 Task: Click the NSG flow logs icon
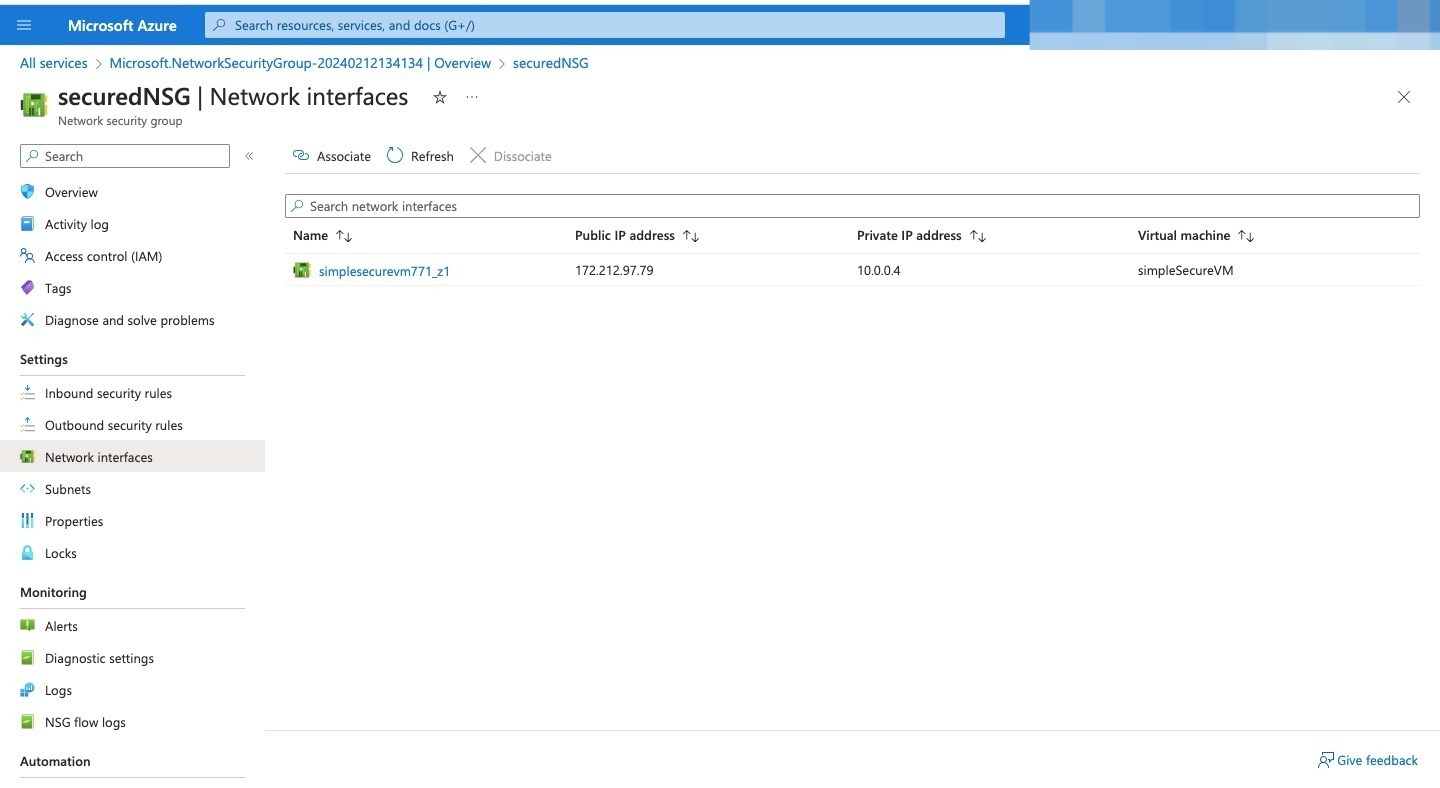27,722
